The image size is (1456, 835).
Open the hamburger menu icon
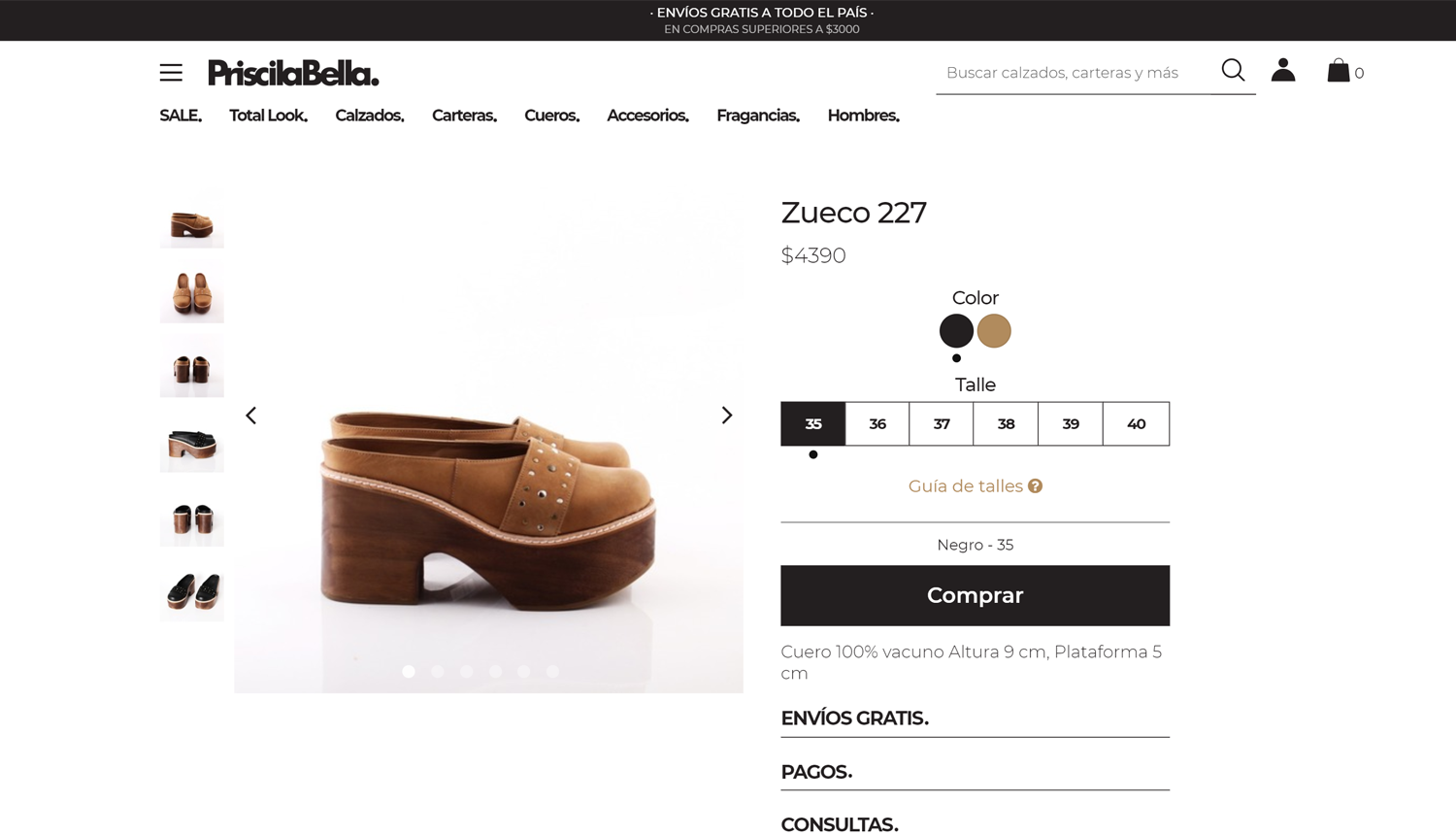tap(171, 73)
